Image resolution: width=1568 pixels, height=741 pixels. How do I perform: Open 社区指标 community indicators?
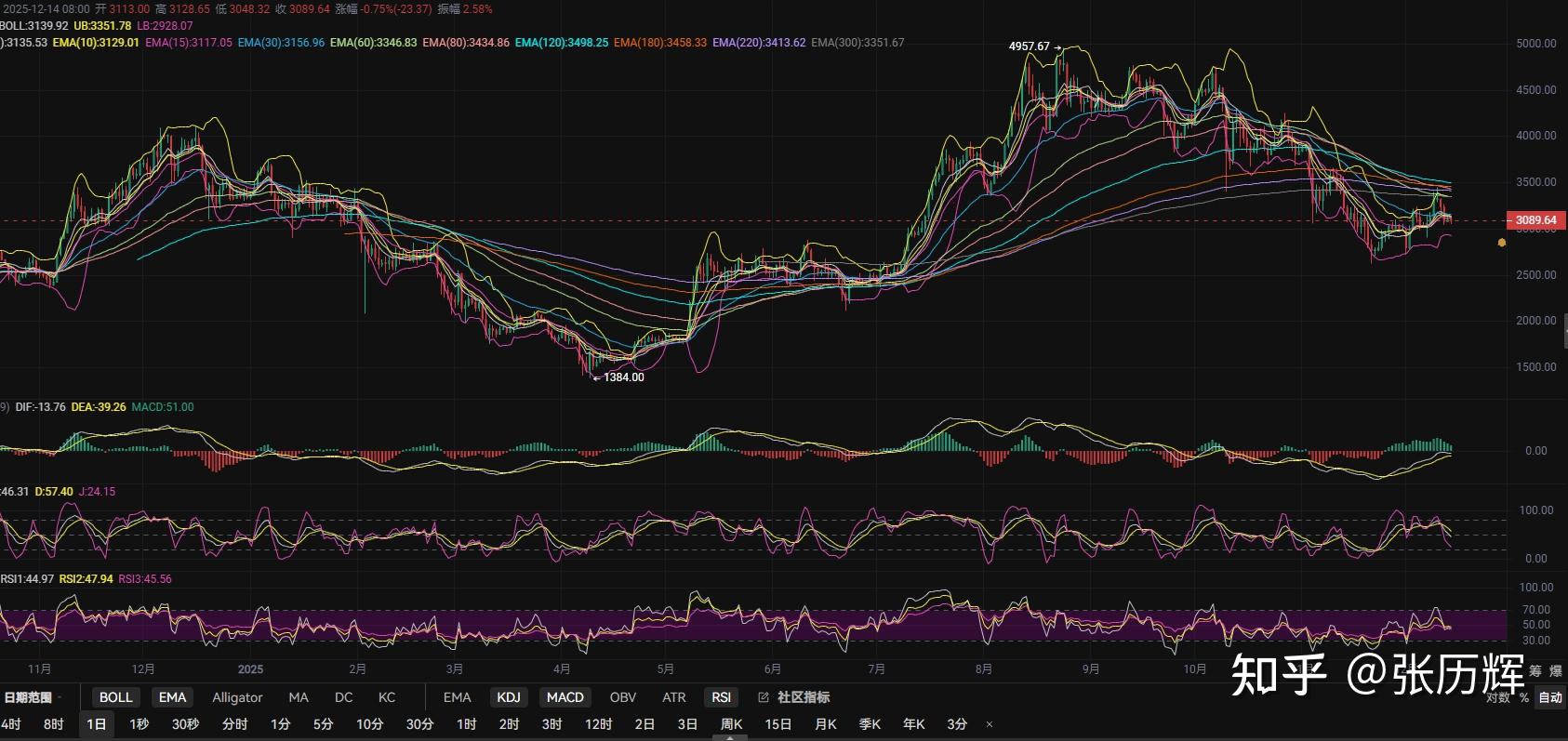click(x=803, y=697)
